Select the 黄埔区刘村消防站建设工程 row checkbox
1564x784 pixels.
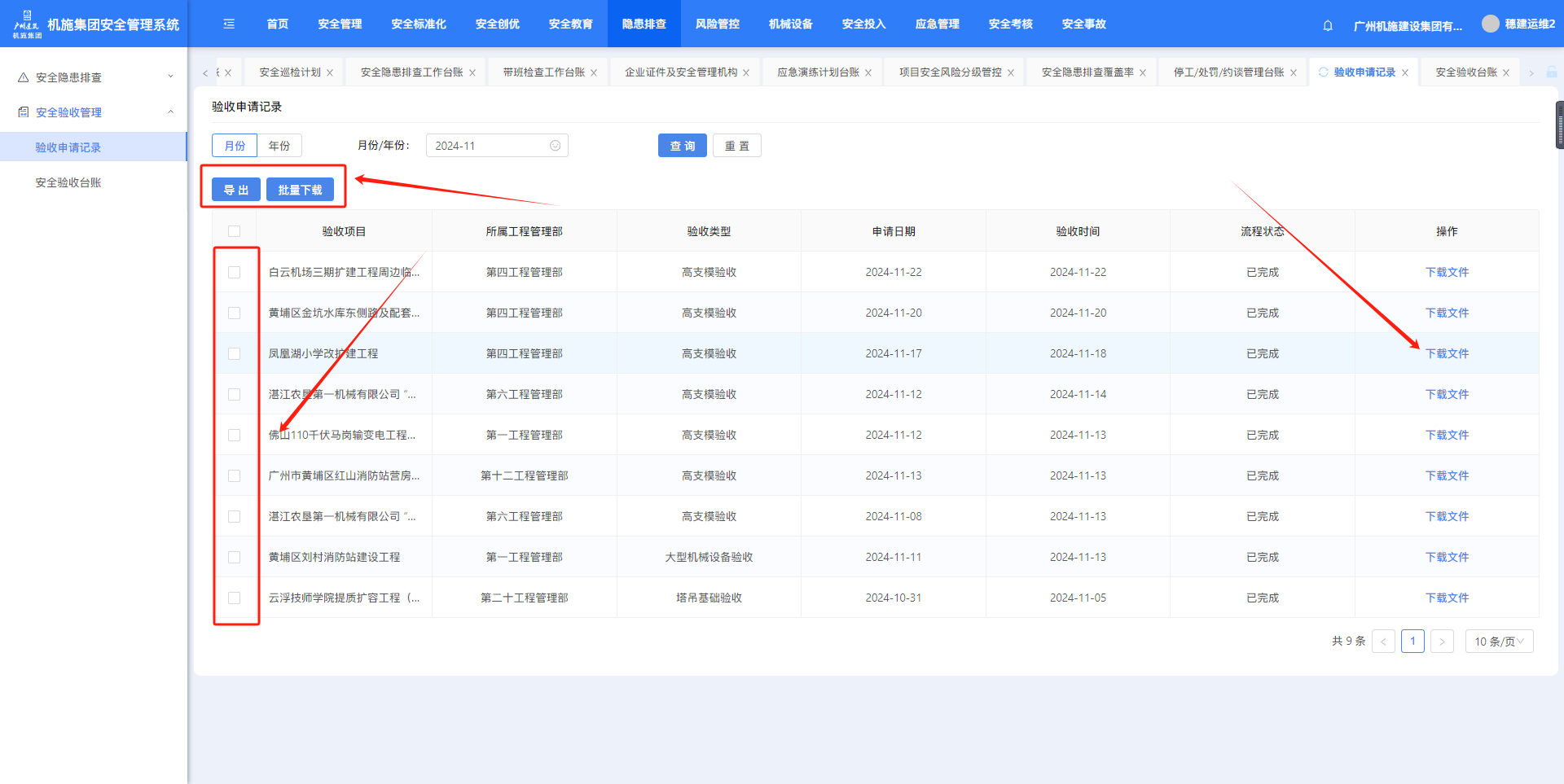pos(235,557)
